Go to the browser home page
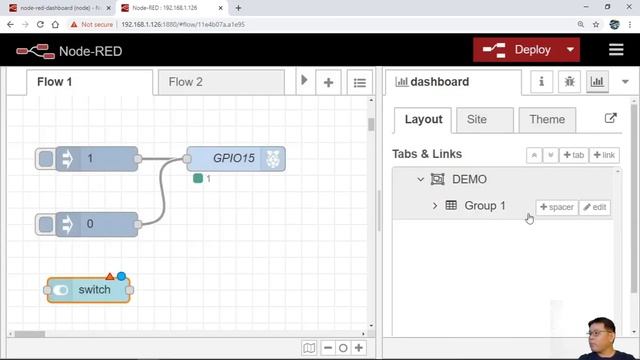The width and height of the screenshot is (640, 360). pos(55,24)
